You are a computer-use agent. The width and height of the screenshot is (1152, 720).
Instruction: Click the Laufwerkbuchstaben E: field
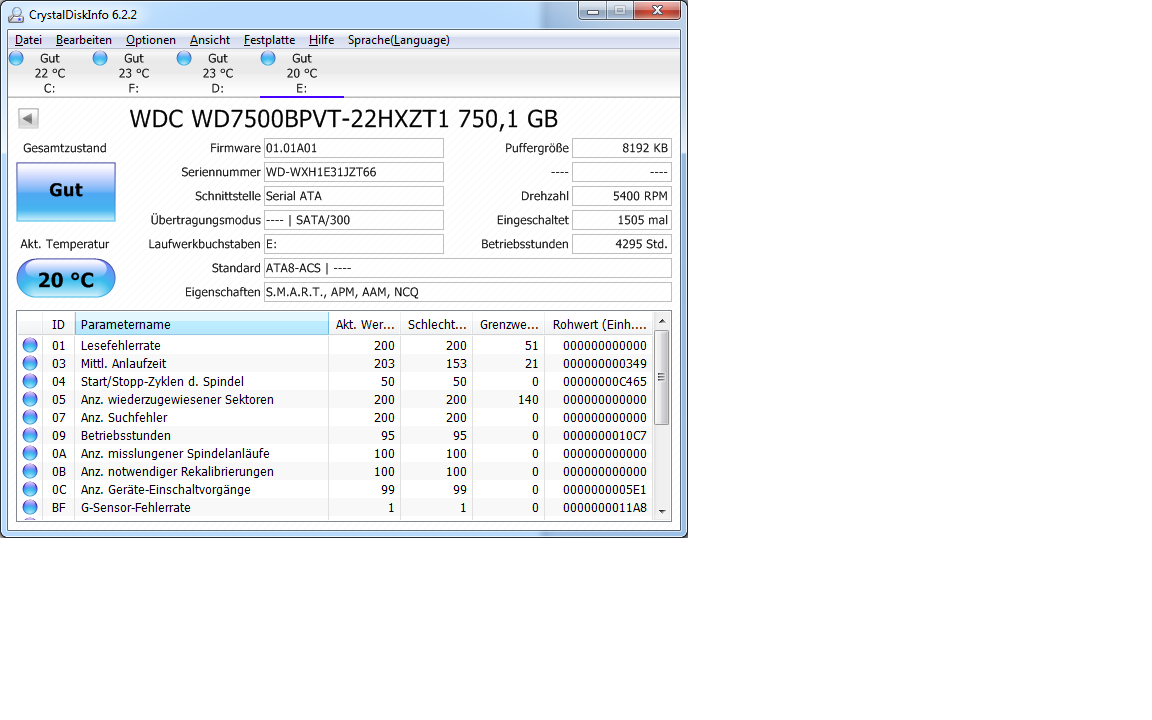click(x=353, y=244)
